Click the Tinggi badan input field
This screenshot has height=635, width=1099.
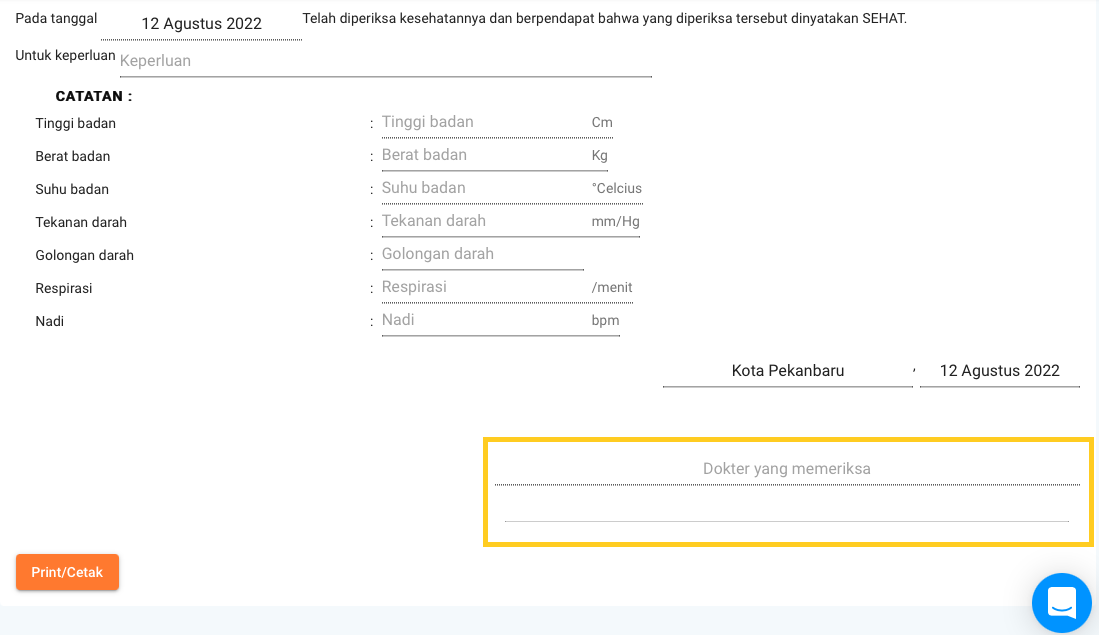484,122
